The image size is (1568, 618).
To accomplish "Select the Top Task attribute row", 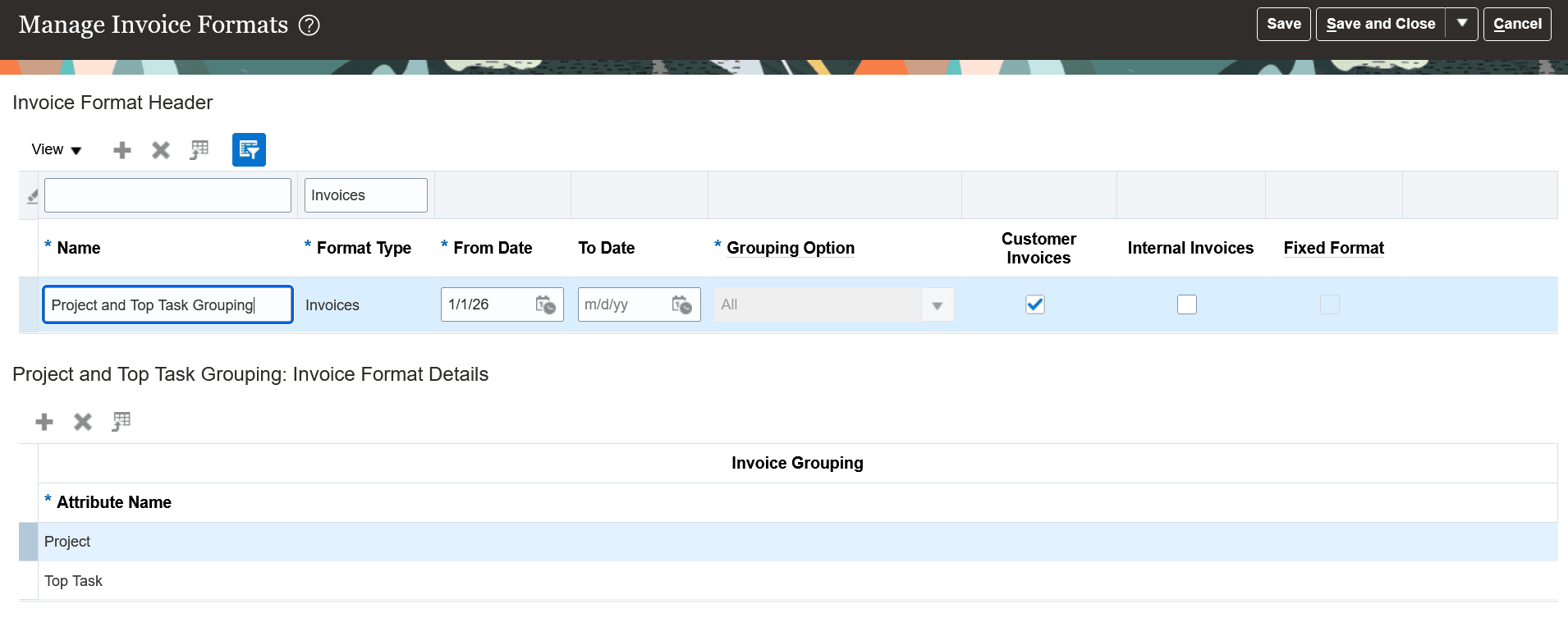I will 797,581.
